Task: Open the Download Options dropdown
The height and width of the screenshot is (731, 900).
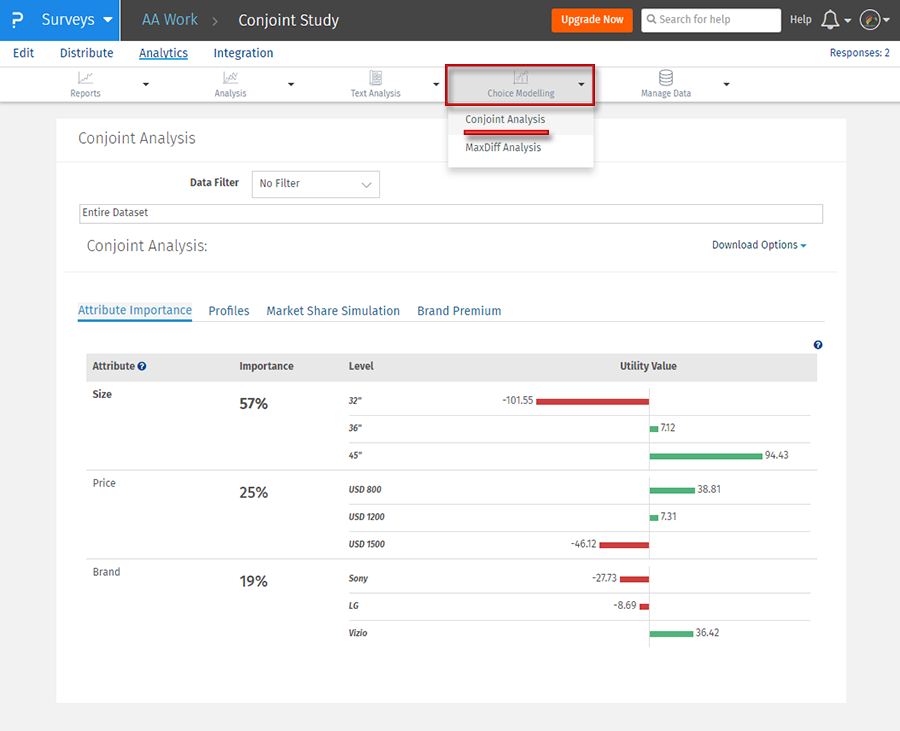Action: point(759,245)
